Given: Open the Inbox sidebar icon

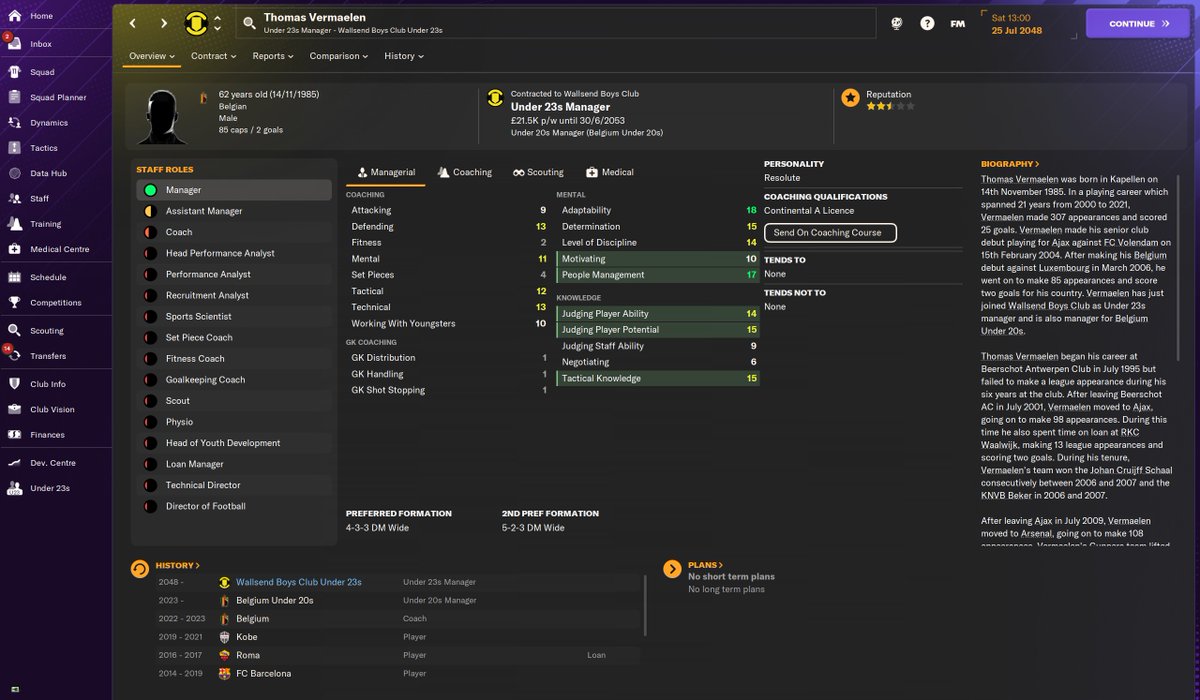Looking at the screenshot, I should pyautogui.click(x=14, y=44).
